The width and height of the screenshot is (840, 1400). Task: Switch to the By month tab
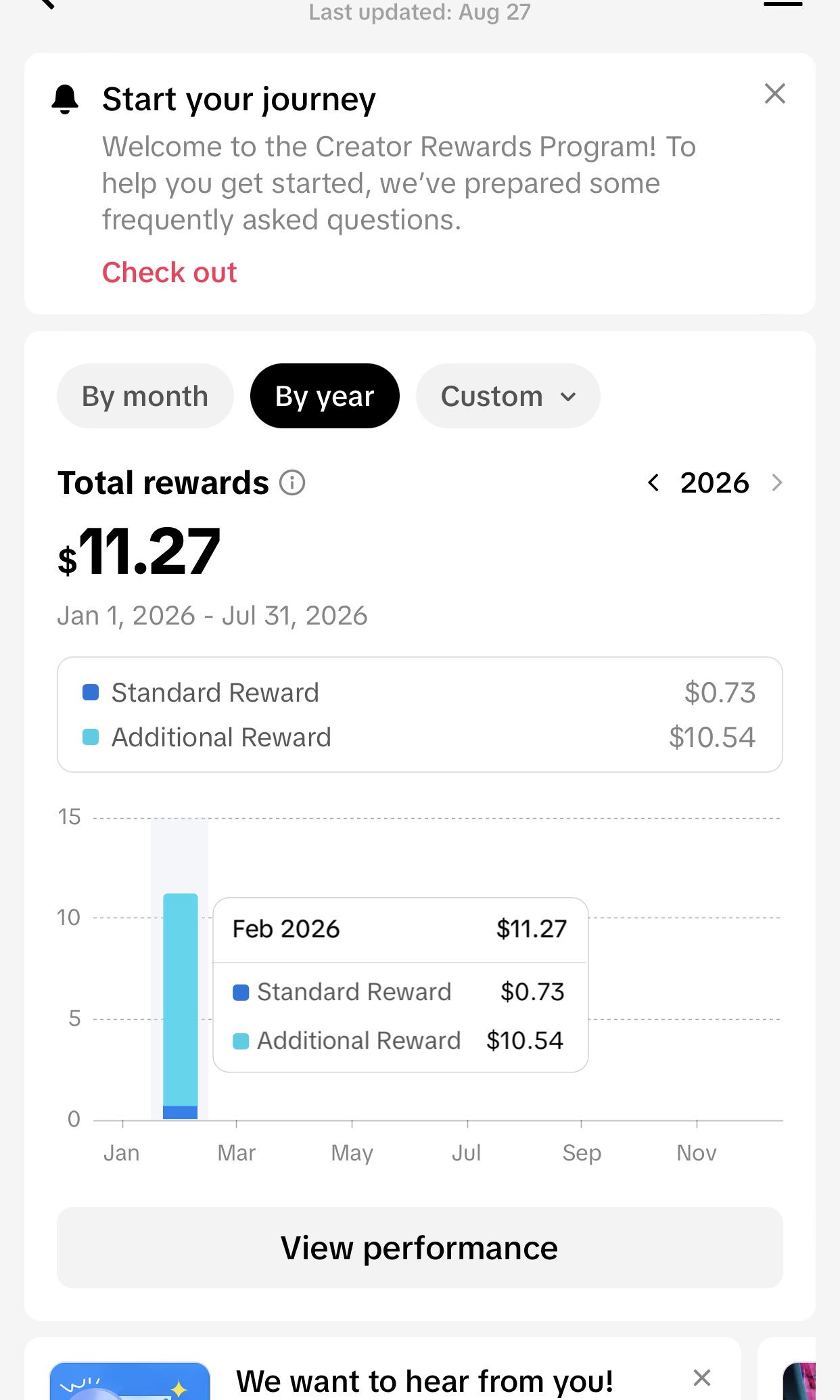coord(145,396)
